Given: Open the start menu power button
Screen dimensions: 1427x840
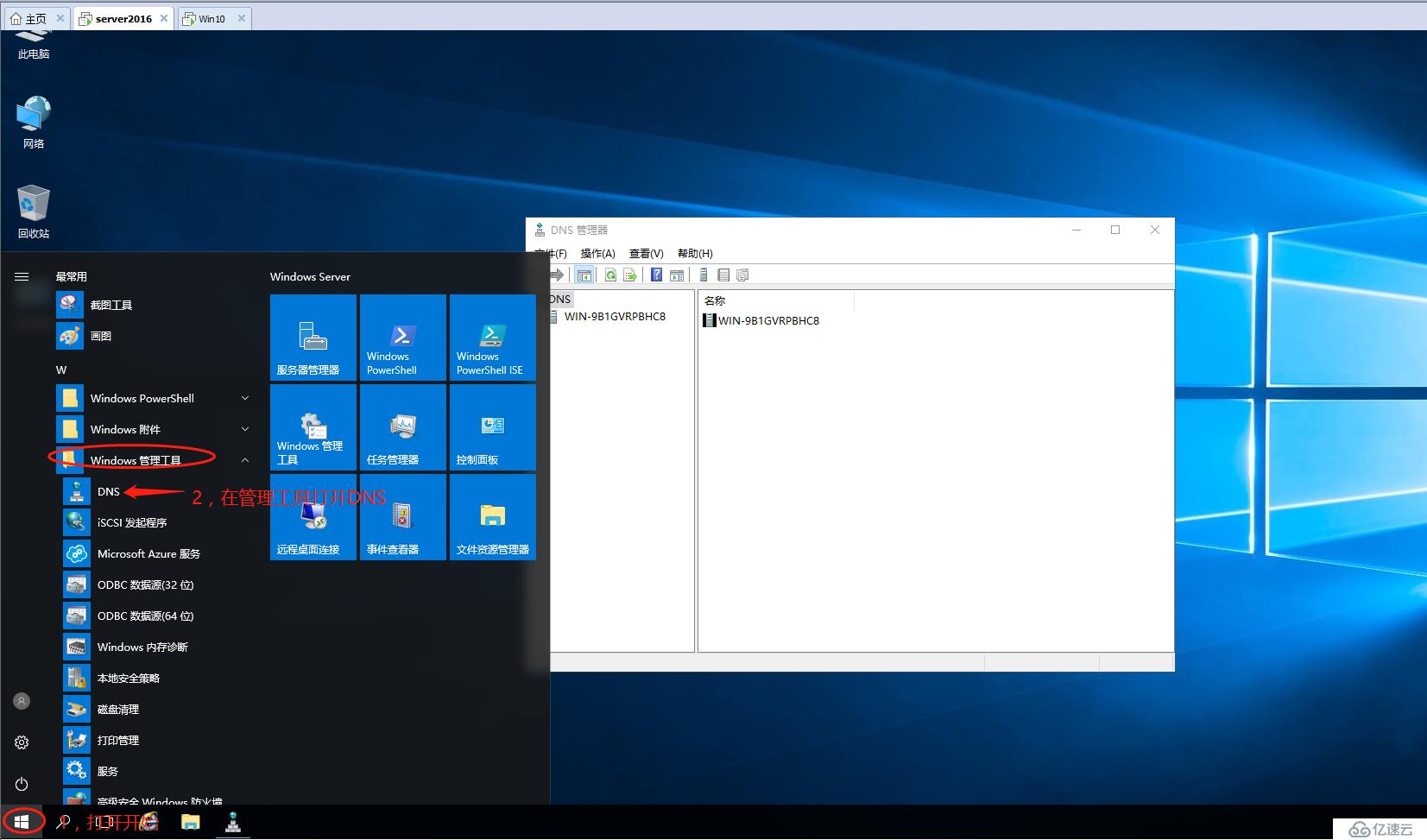Looking at the screenshot, I should pos(22,784).
